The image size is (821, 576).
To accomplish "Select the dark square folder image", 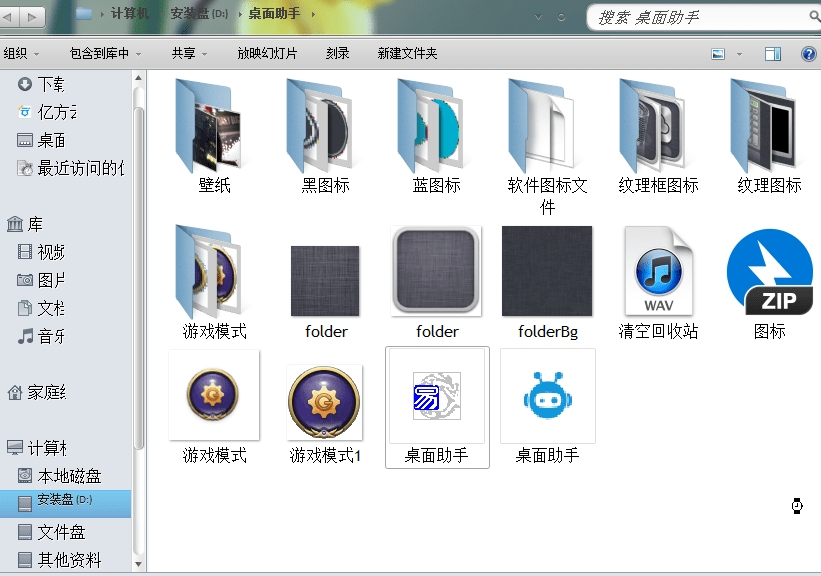I will (x=325, y=281).
